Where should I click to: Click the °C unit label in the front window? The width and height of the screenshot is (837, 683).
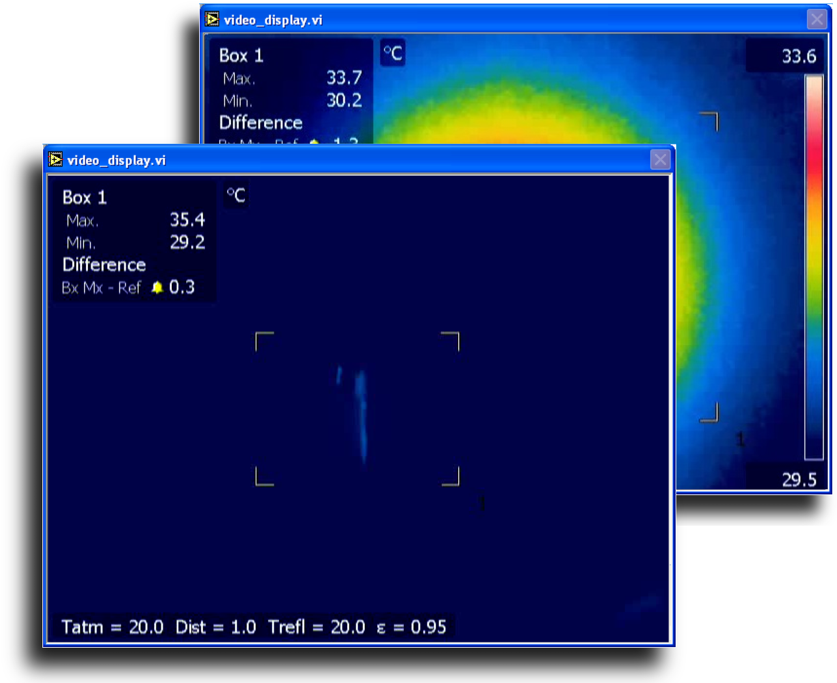click(236, 195)
